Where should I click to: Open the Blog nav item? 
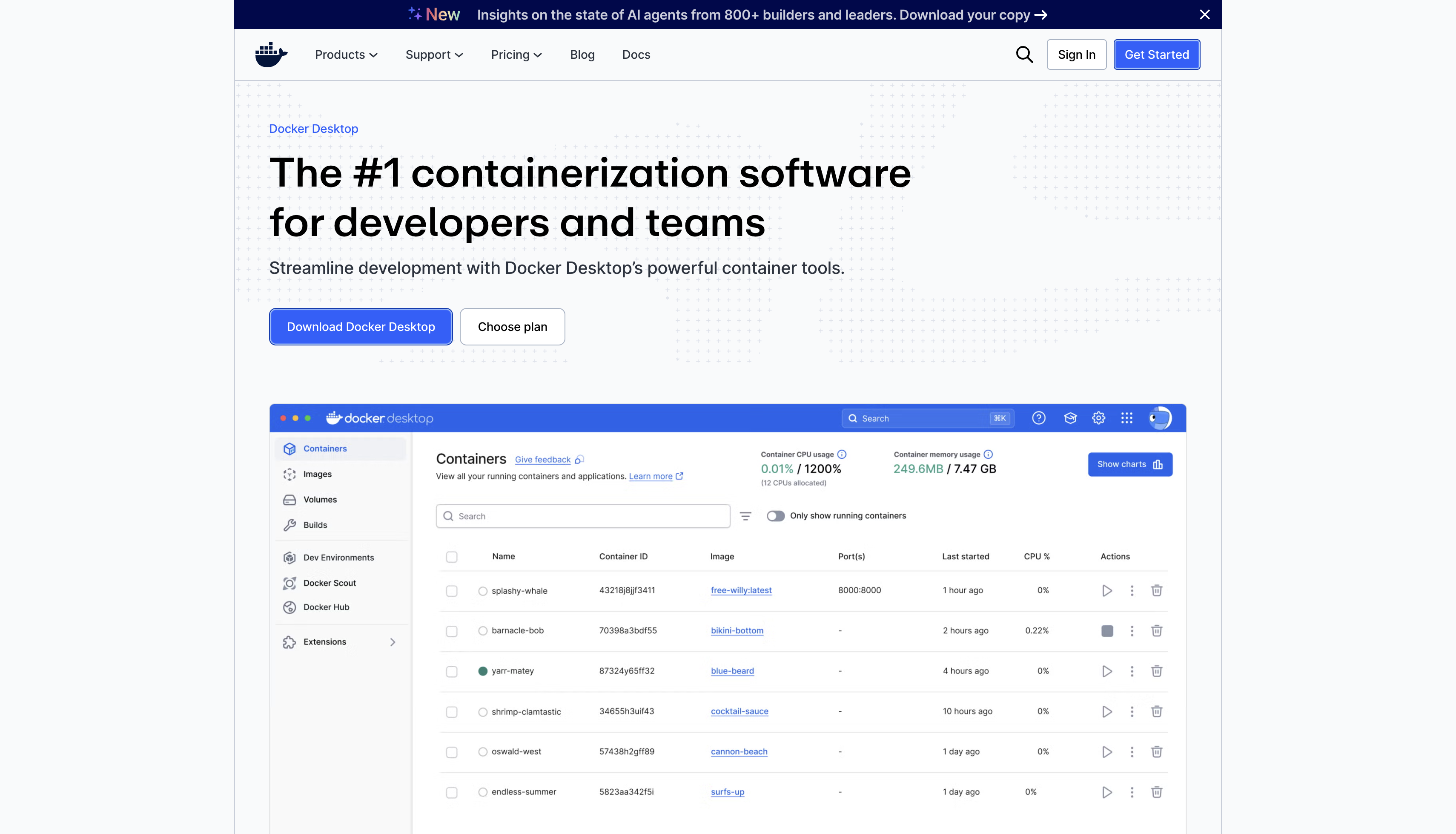pos(582,55)
